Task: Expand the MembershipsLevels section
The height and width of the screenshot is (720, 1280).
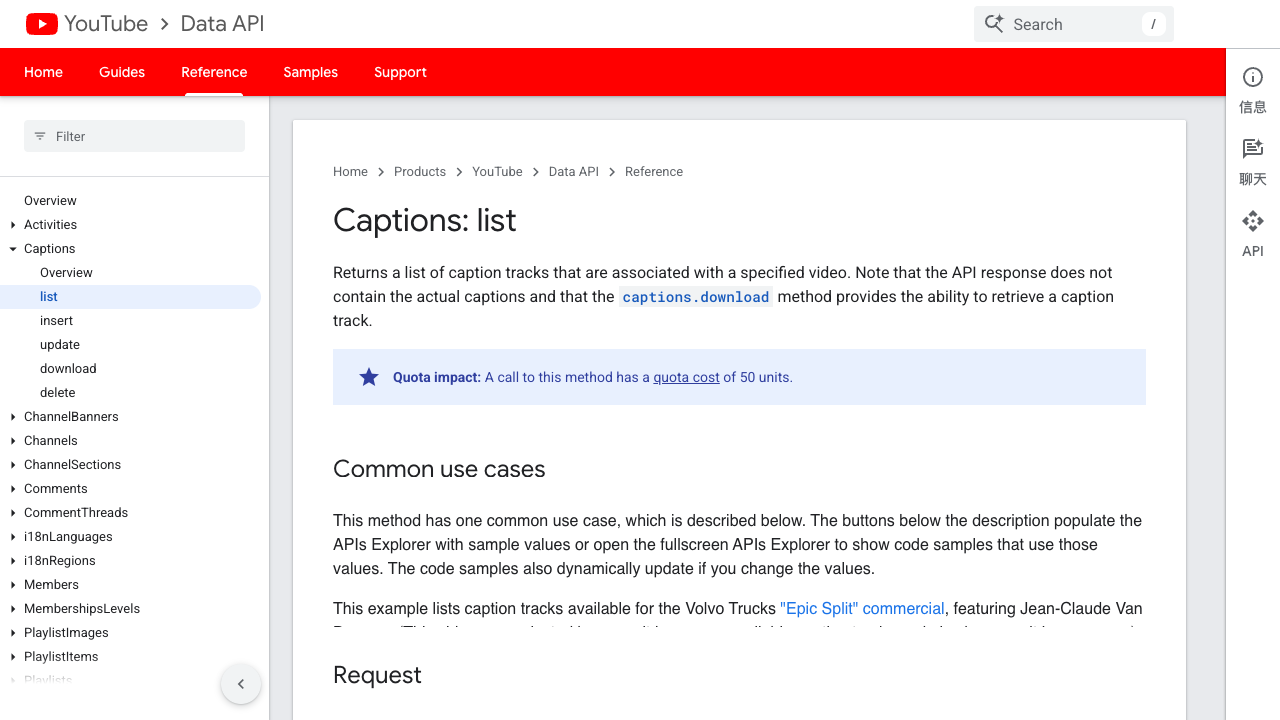Action: pos(13,609)
